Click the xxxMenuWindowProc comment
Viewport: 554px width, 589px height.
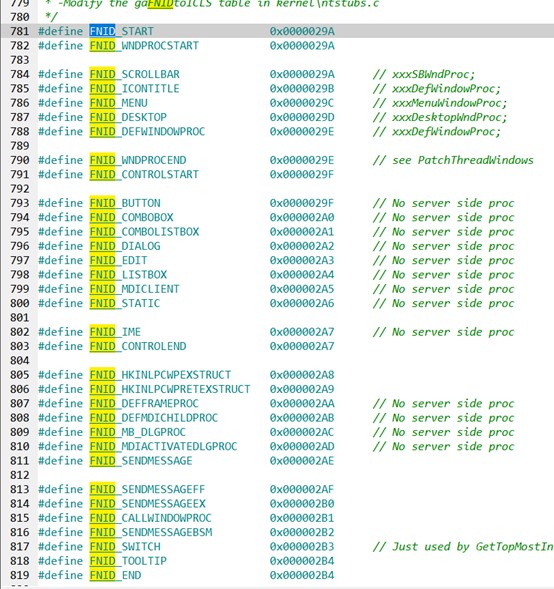tap(440, 103)
